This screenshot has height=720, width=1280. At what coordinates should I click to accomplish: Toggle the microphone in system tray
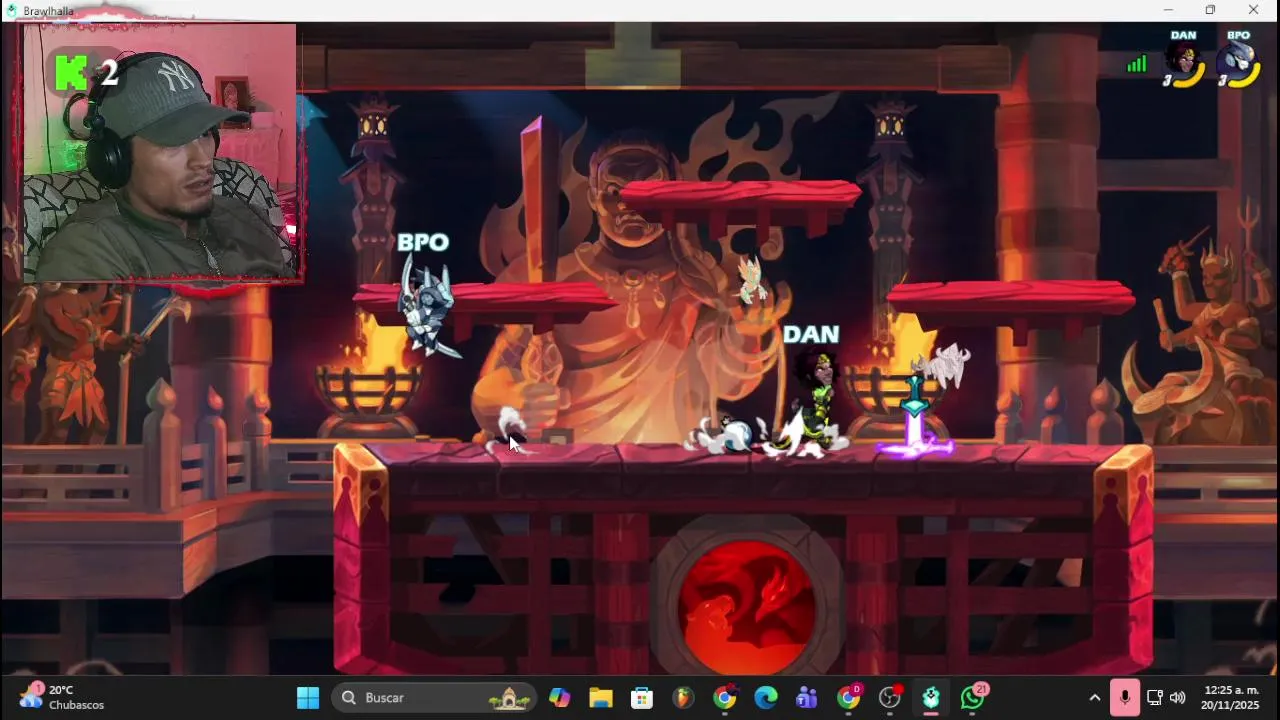click(1125, 698)
